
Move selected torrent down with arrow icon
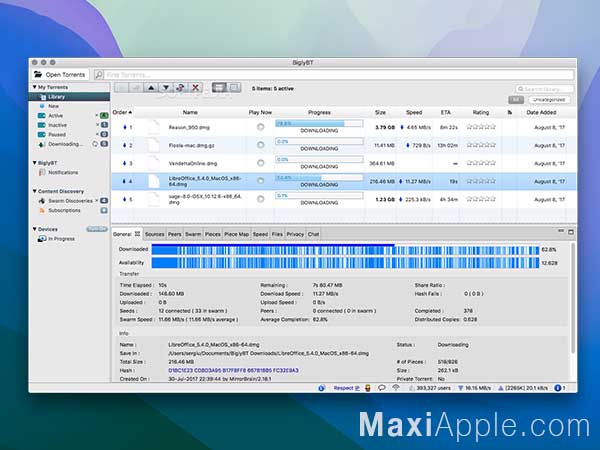[166, 88]
